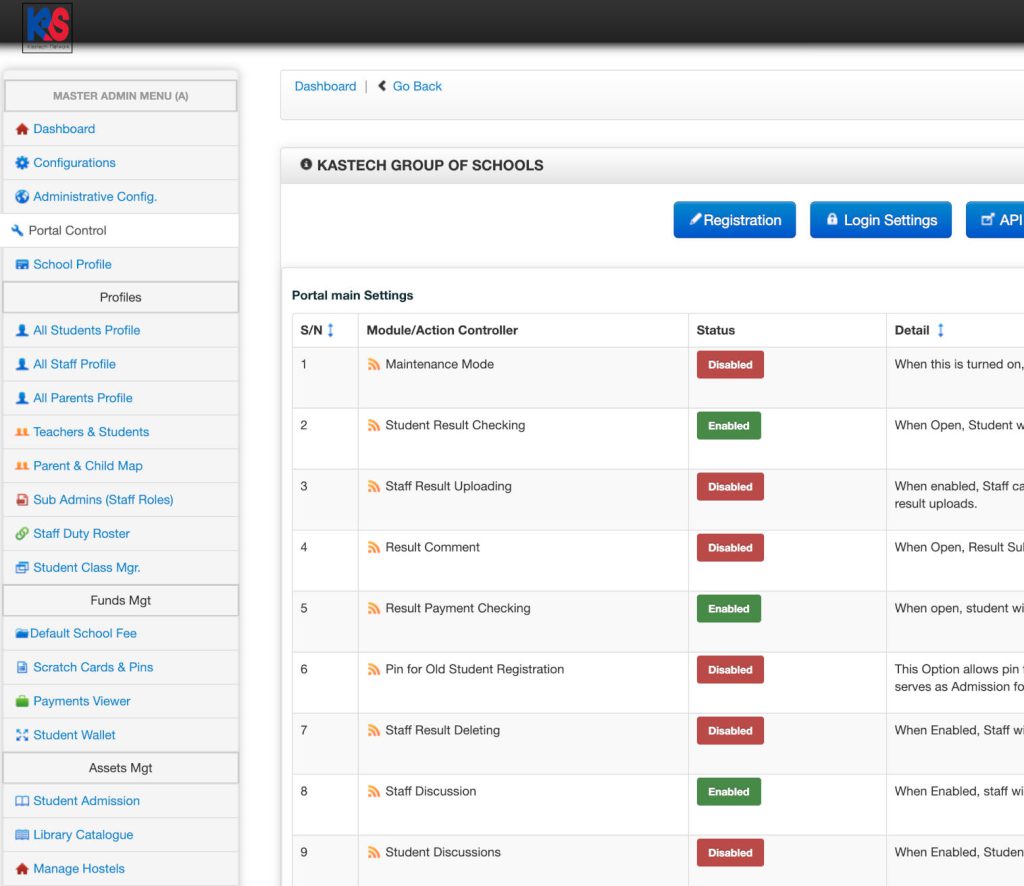Expand the Master Admin Menu header
Image resolution: width=1024 pixels, height=886 pixels.
tap(120, 96)
